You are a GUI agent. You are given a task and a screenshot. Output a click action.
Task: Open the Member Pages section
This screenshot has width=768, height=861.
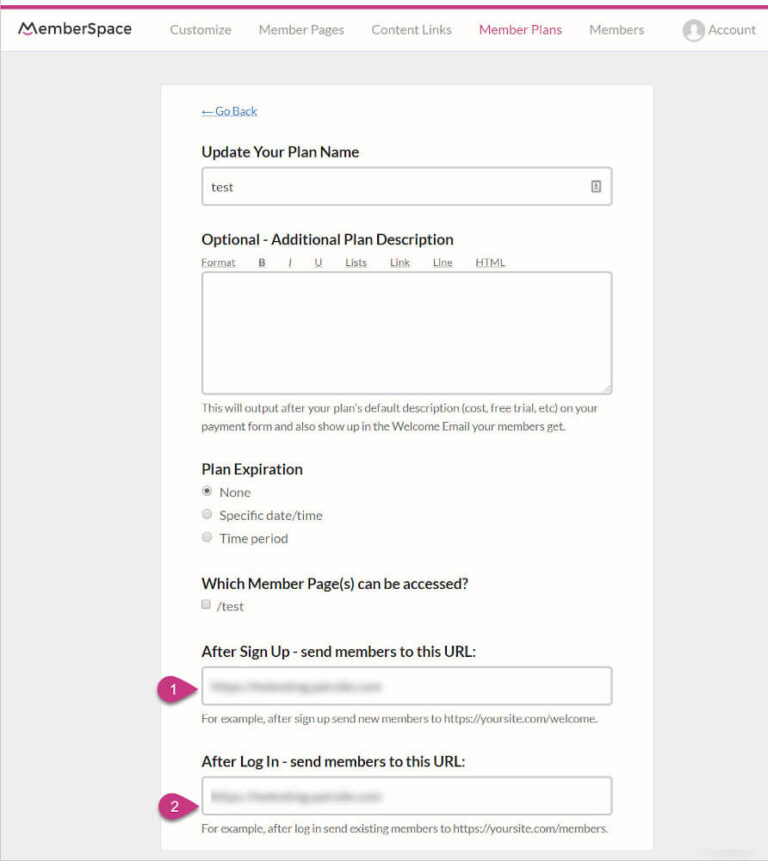click(300, 30)
